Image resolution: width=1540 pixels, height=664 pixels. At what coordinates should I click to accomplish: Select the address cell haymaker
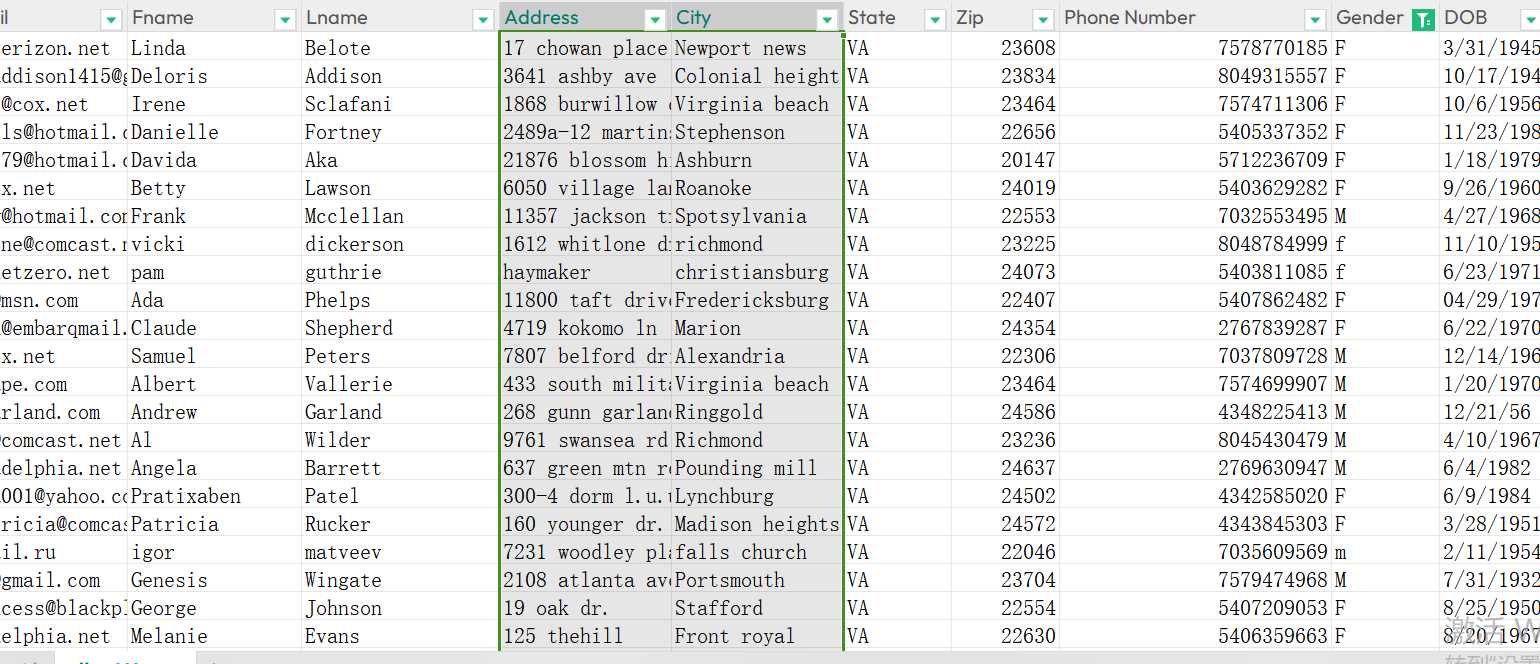pos(585,272)
